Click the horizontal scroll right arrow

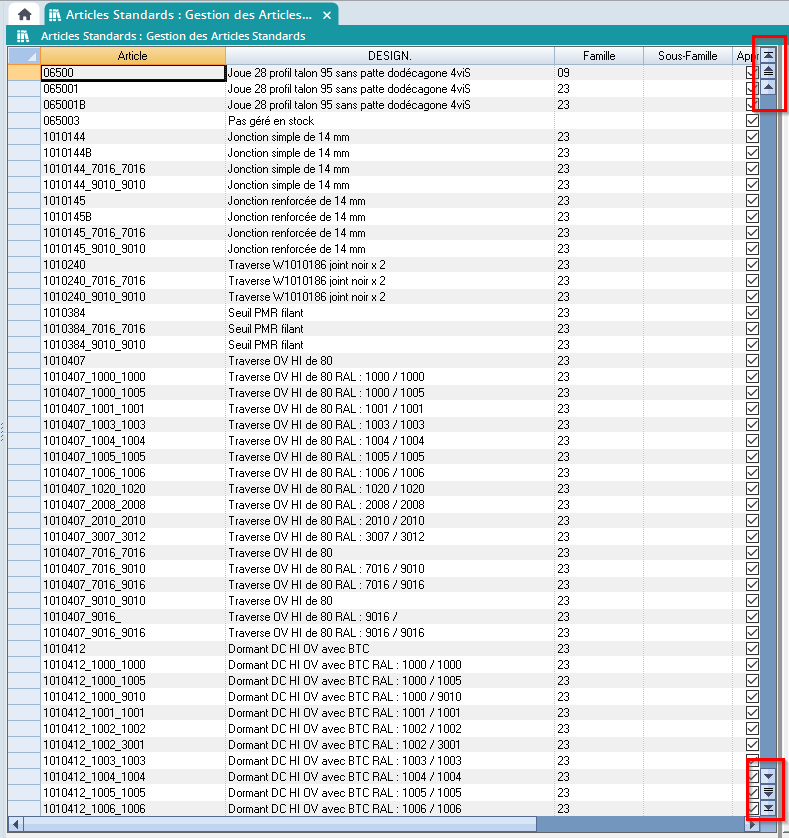753,824
